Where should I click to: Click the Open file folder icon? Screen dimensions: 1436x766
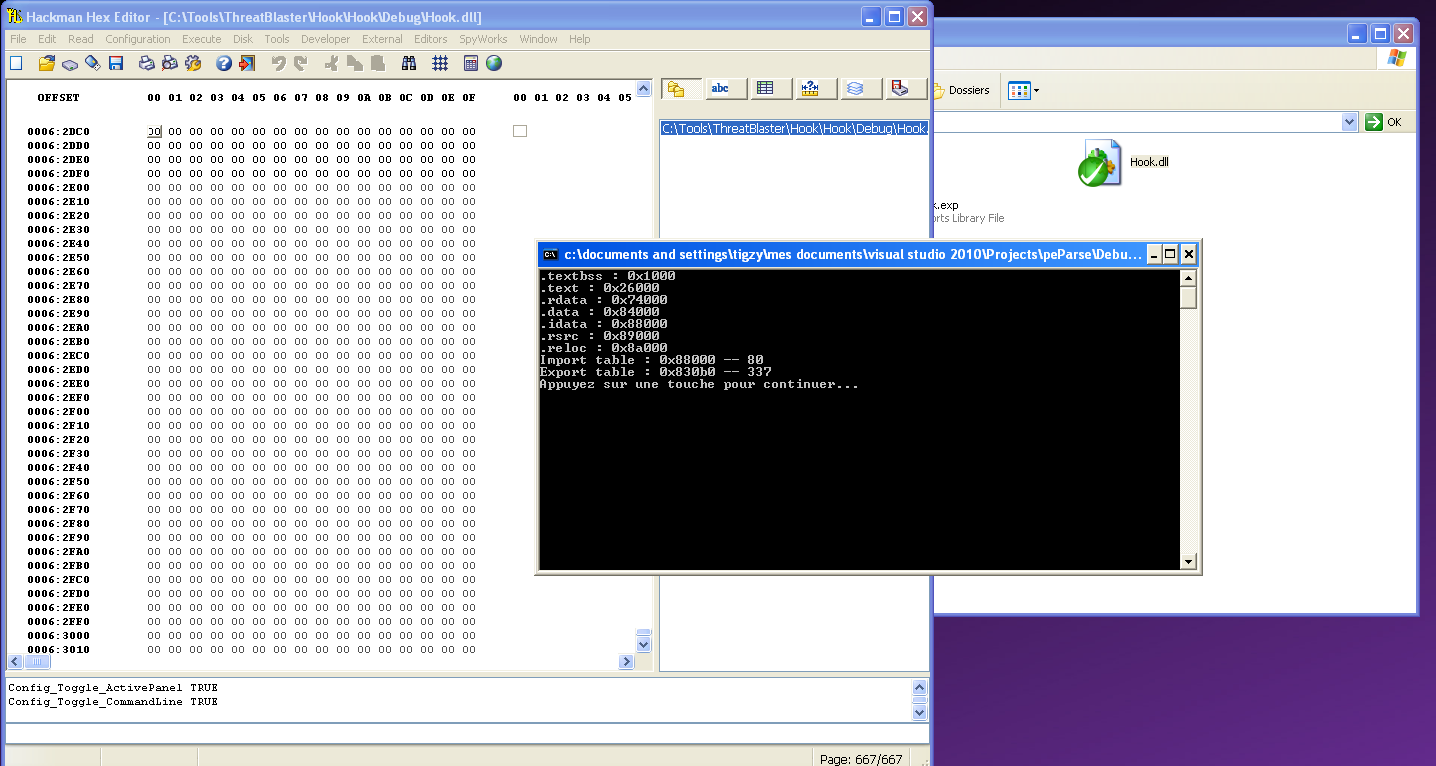click(46, 64)
